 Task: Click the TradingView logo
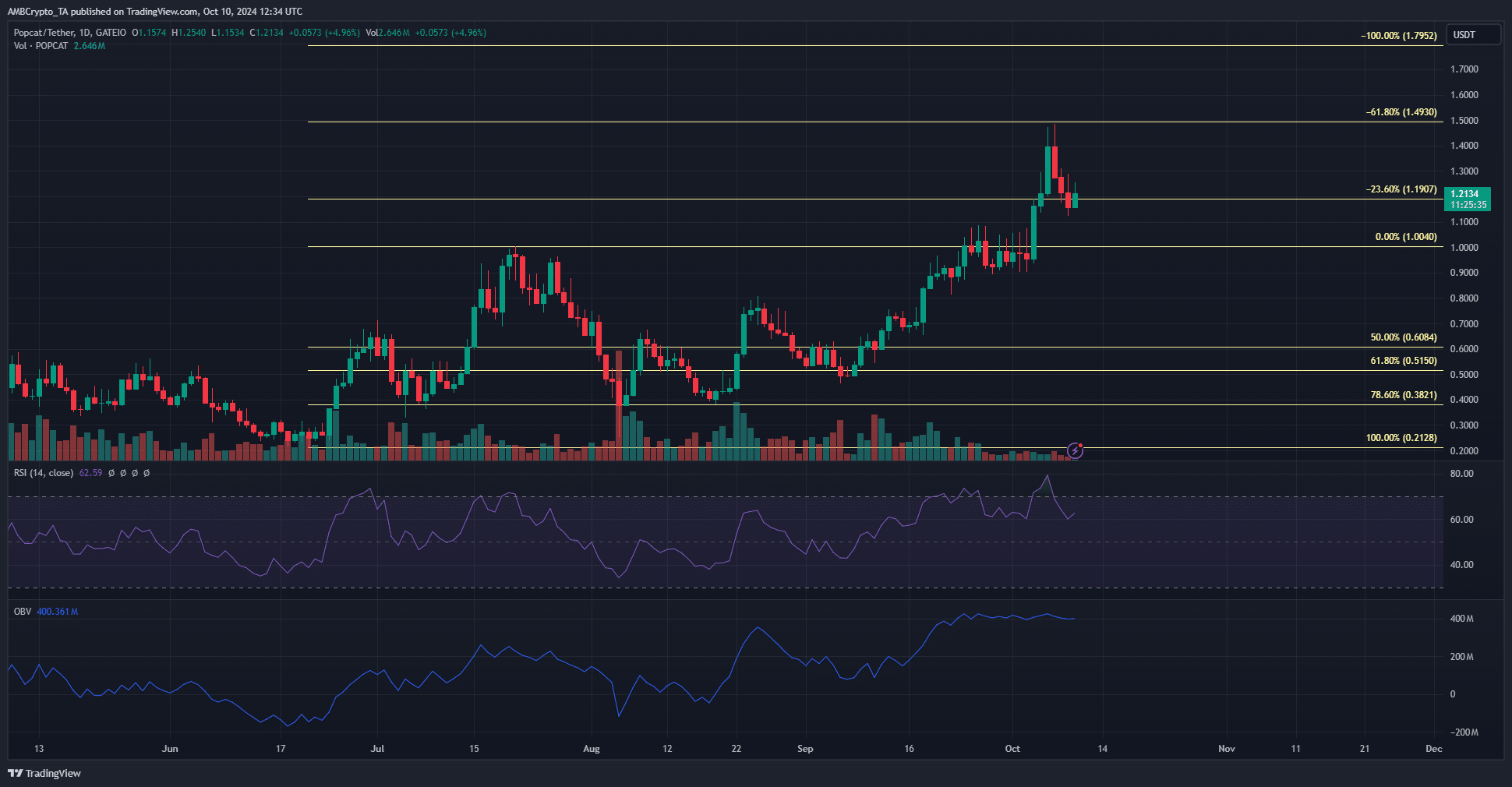pyautogui.click(x=44, y=773)
